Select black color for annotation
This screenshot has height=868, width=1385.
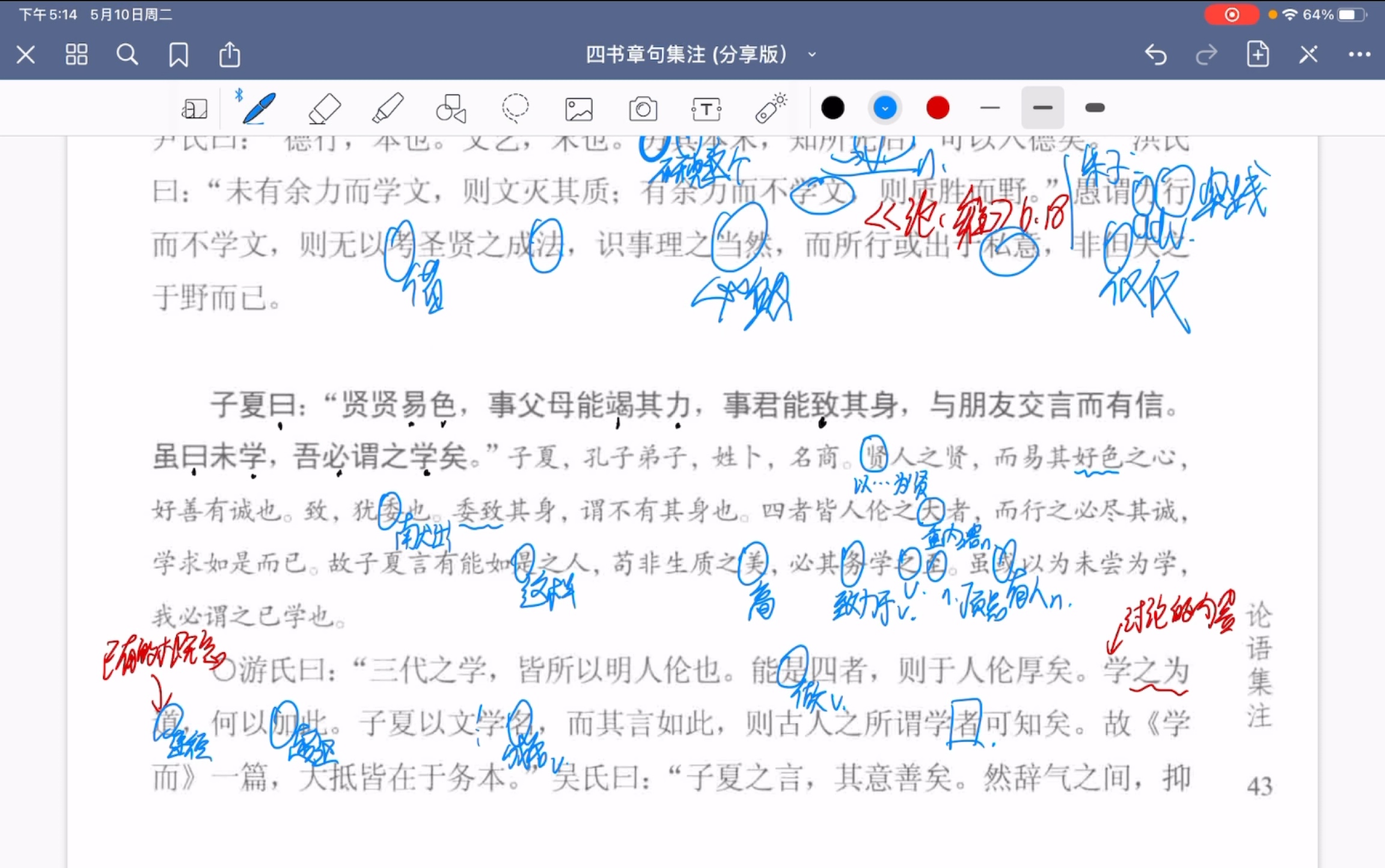[x=832, y=108]
